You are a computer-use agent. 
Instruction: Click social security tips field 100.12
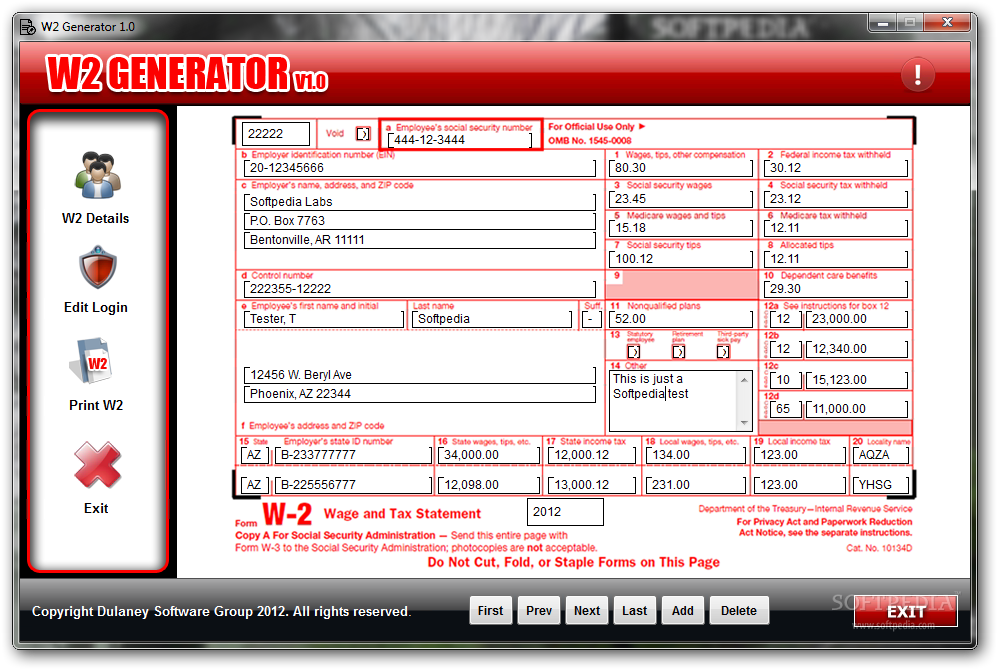pos(680,259)
